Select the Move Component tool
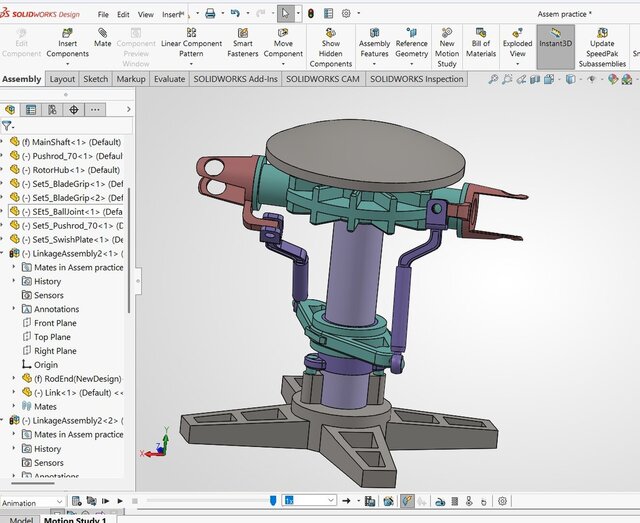The height and width of the screenshot is (523, 640). tap(283, 43)
